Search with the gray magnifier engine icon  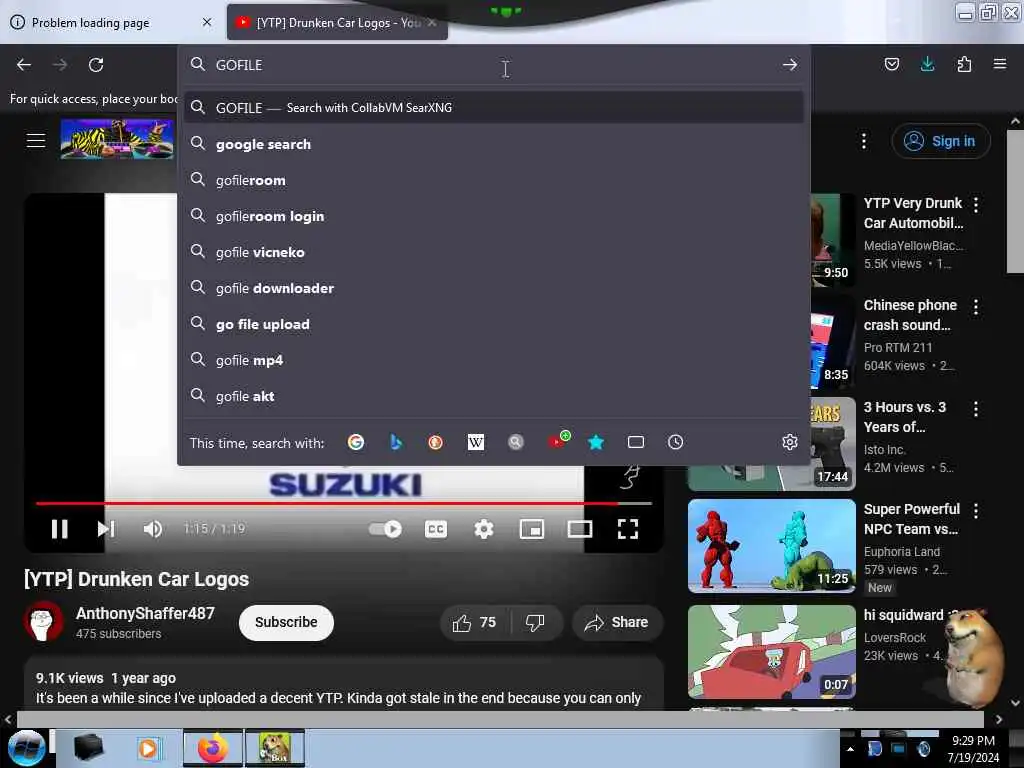516,442
